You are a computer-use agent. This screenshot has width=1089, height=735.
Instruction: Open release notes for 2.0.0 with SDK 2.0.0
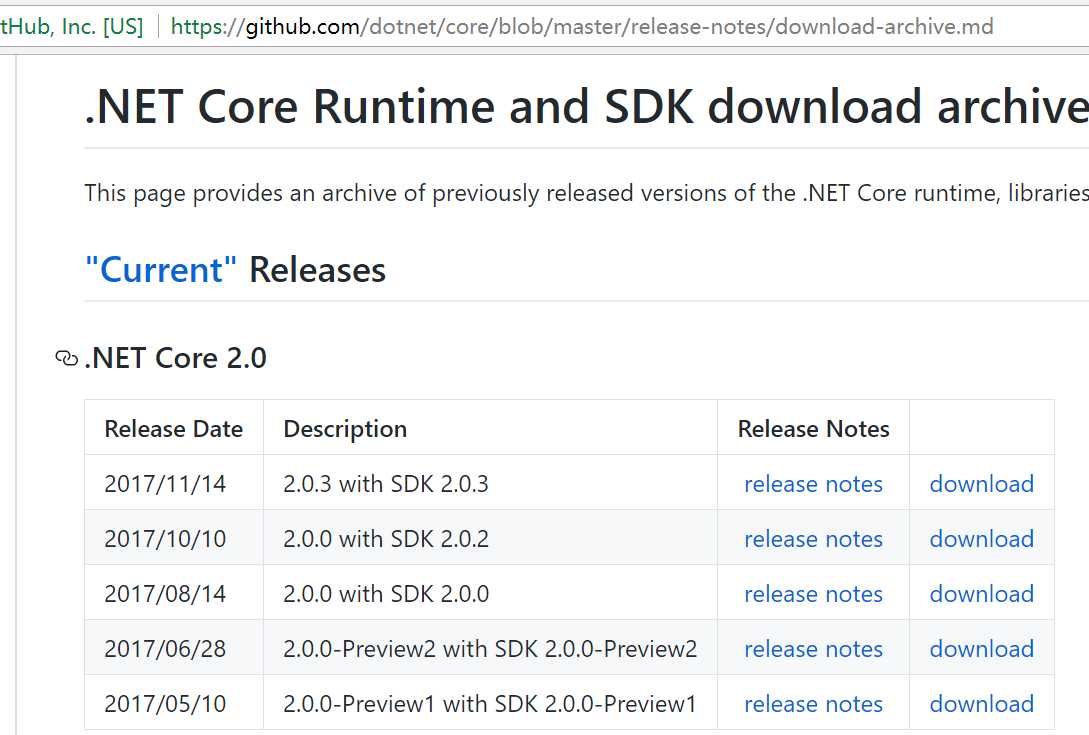(x=813, y=594)
